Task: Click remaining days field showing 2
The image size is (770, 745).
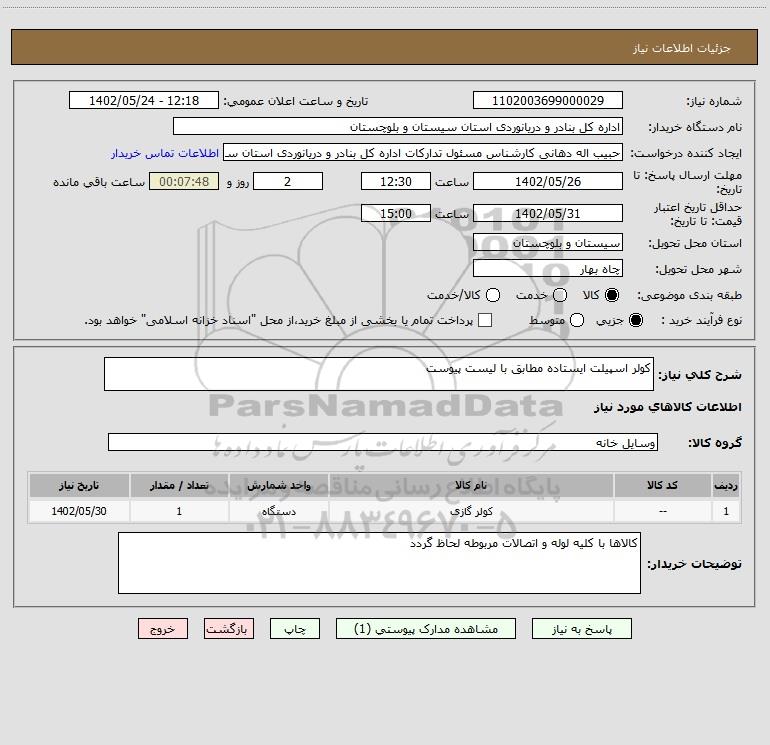Action: coord(288,181)
